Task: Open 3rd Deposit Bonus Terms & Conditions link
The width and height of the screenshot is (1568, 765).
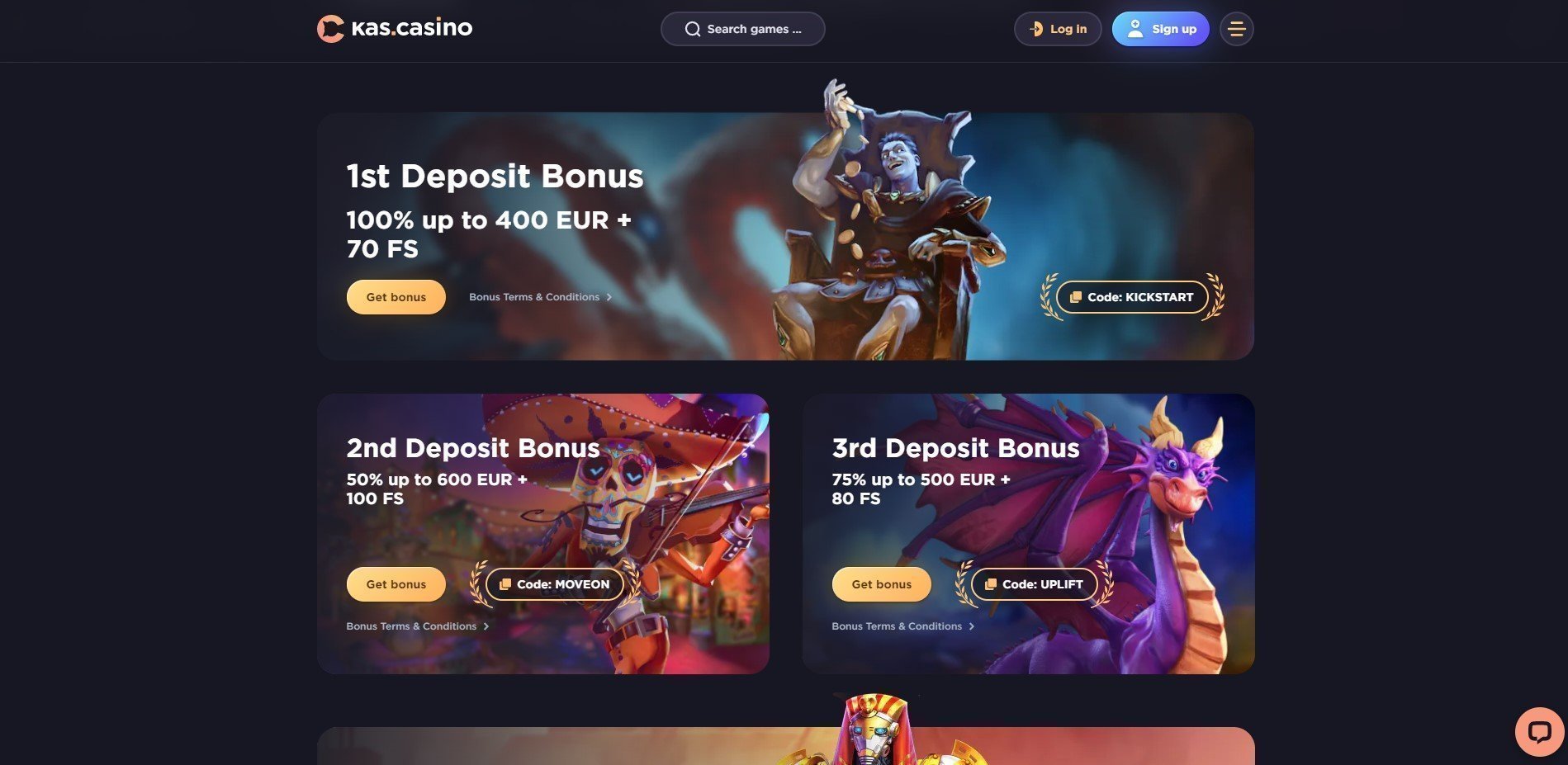Action: coord(897,626)
